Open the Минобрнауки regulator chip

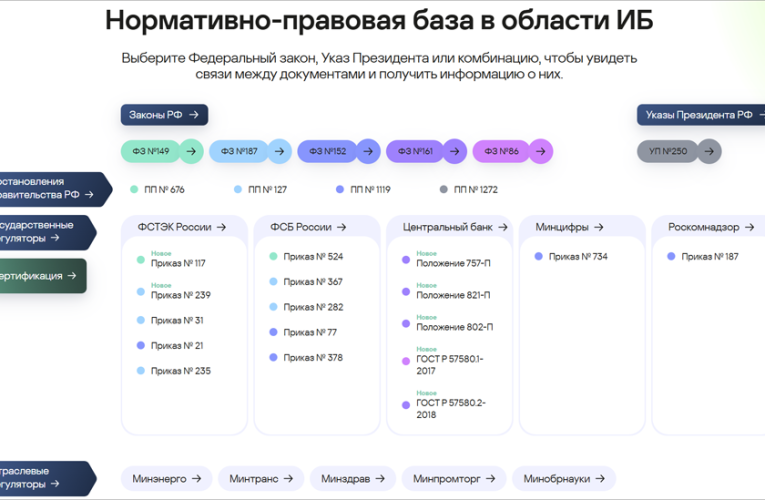click(x=564, y=479)
